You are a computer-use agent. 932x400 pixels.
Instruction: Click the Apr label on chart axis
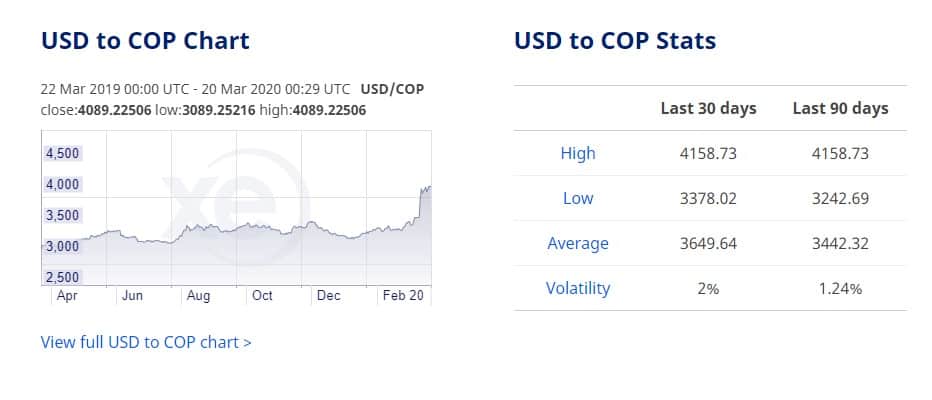tap(67, 295)
